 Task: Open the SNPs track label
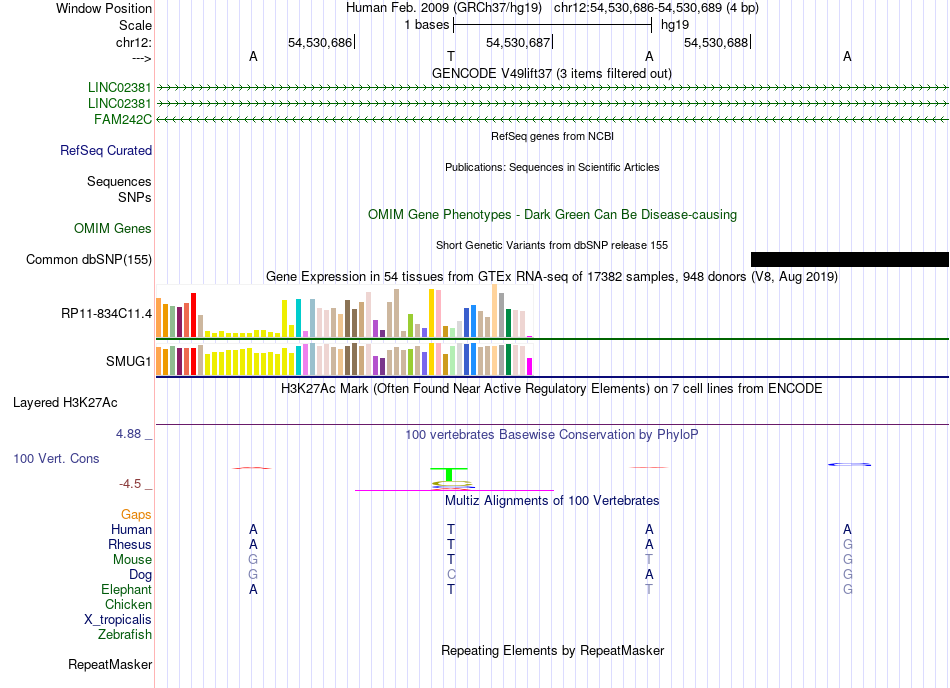(135, 197)
